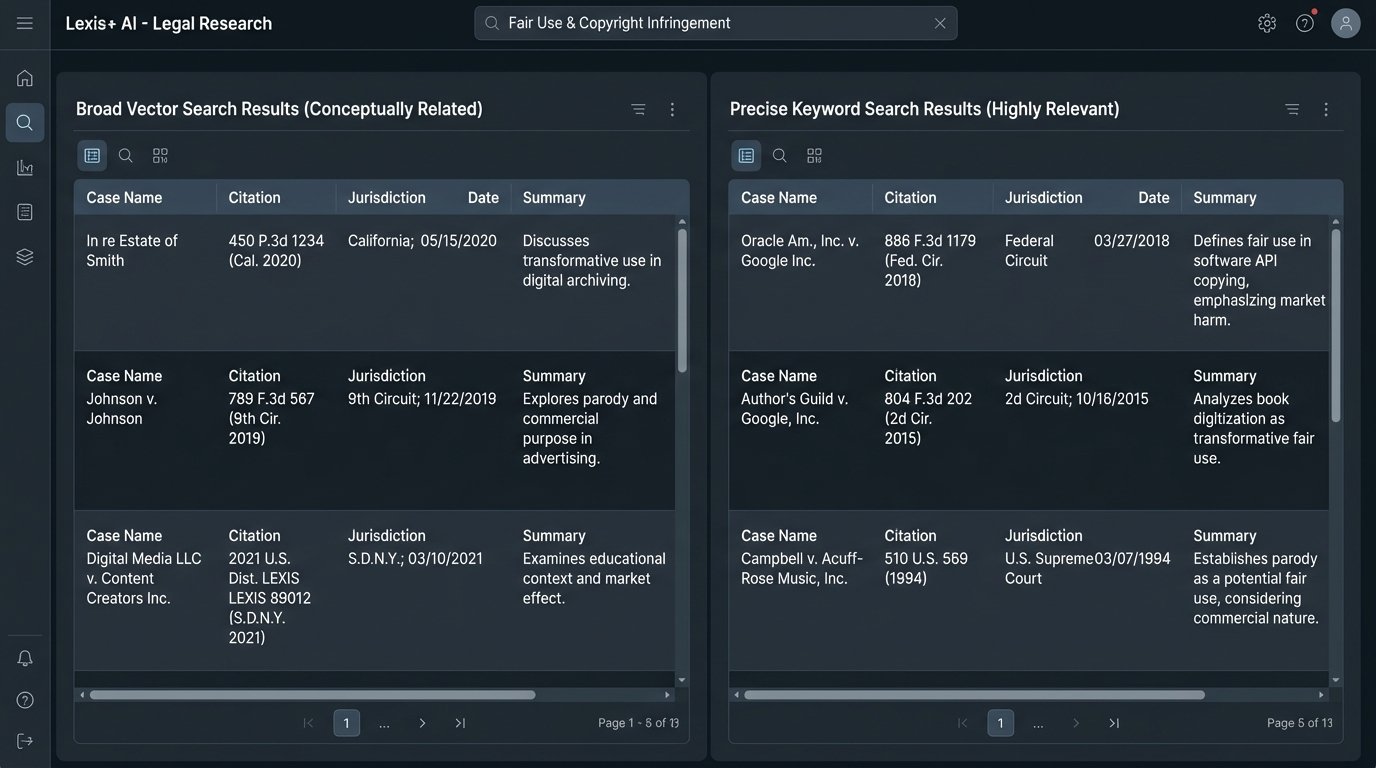Open Notifications bell in sidebar
Viewport: 1376px width, 768px height.
[x=24, y=657]
